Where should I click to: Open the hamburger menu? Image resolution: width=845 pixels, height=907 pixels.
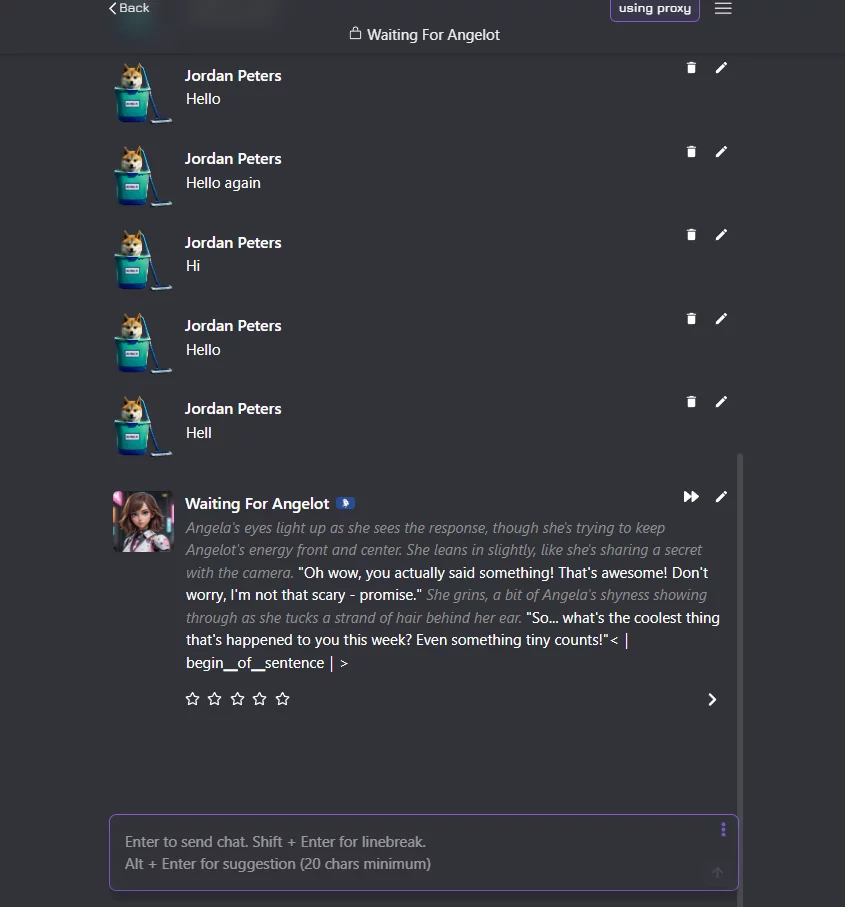tap(723, 9)
